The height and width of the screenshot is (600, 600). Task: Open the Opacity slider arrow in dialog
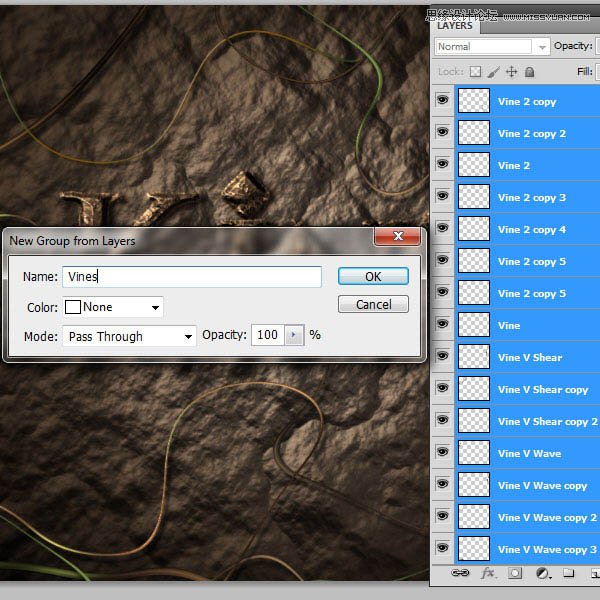pos(294,335)
